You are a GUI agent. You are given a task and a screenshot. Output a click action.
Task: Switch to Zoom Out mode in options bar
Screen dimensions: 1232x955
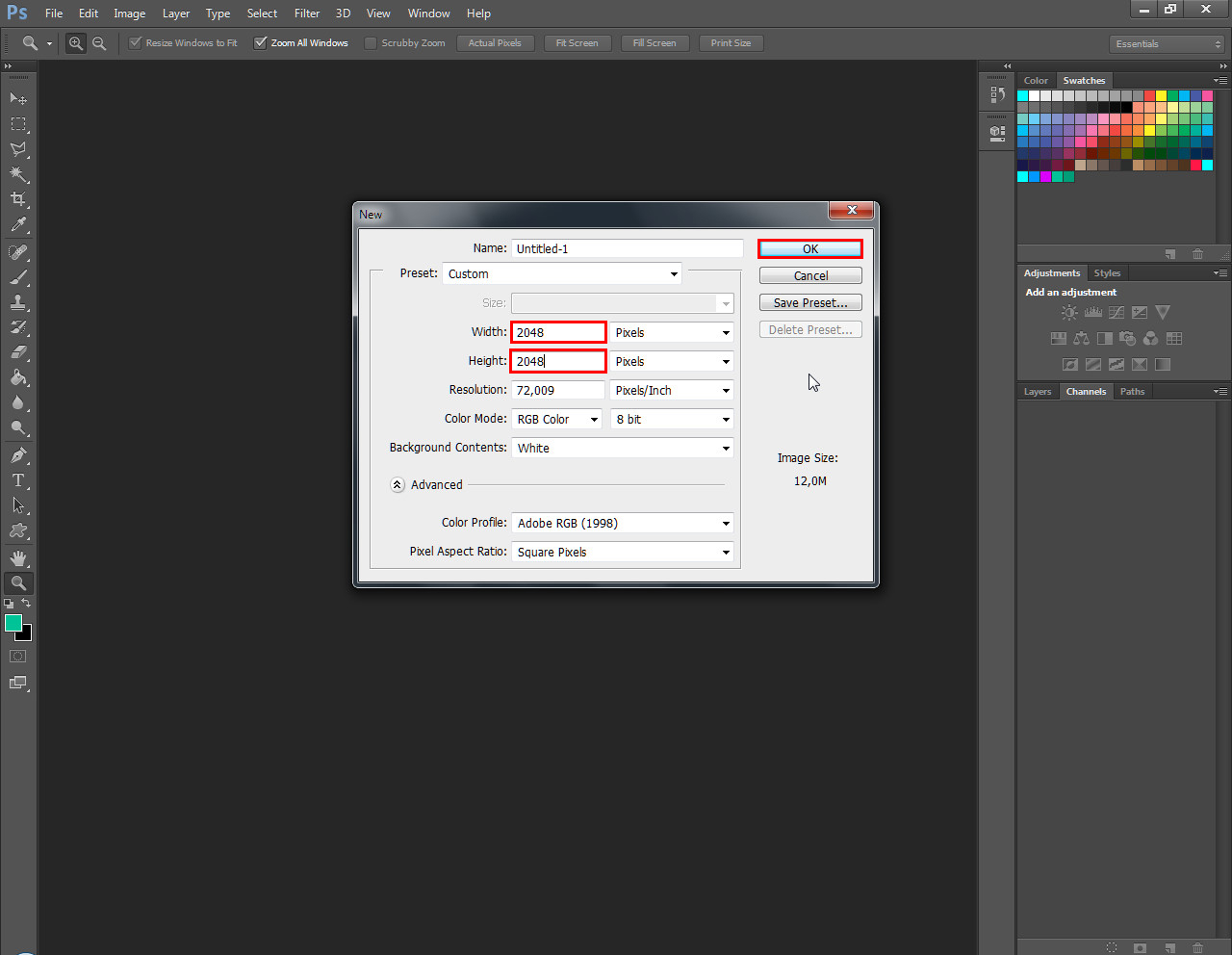[99, 43]
